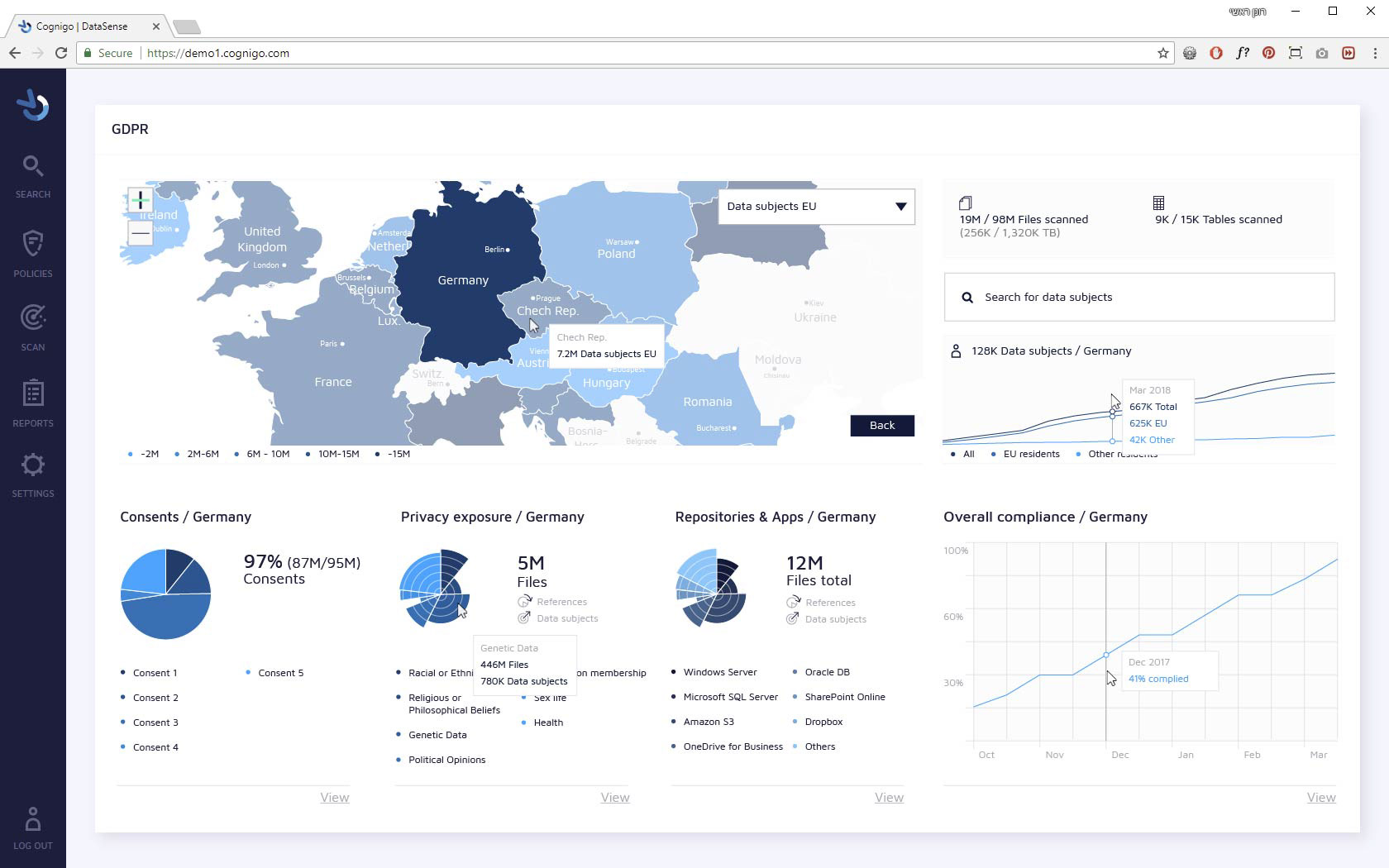The height and width of the screenshot is (868, 1389).
Task: Toggle -15M map legend item
Action: tap(393, 454)
